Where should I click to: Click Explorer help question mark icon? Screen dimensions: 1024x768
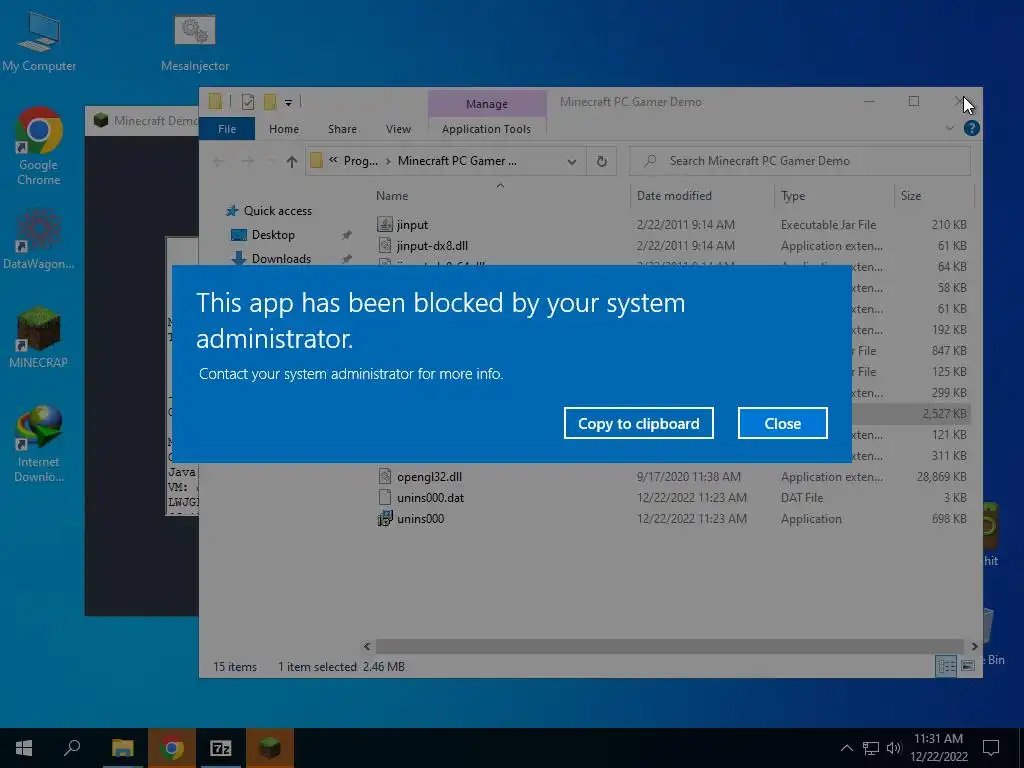click(x=971, y=128)
